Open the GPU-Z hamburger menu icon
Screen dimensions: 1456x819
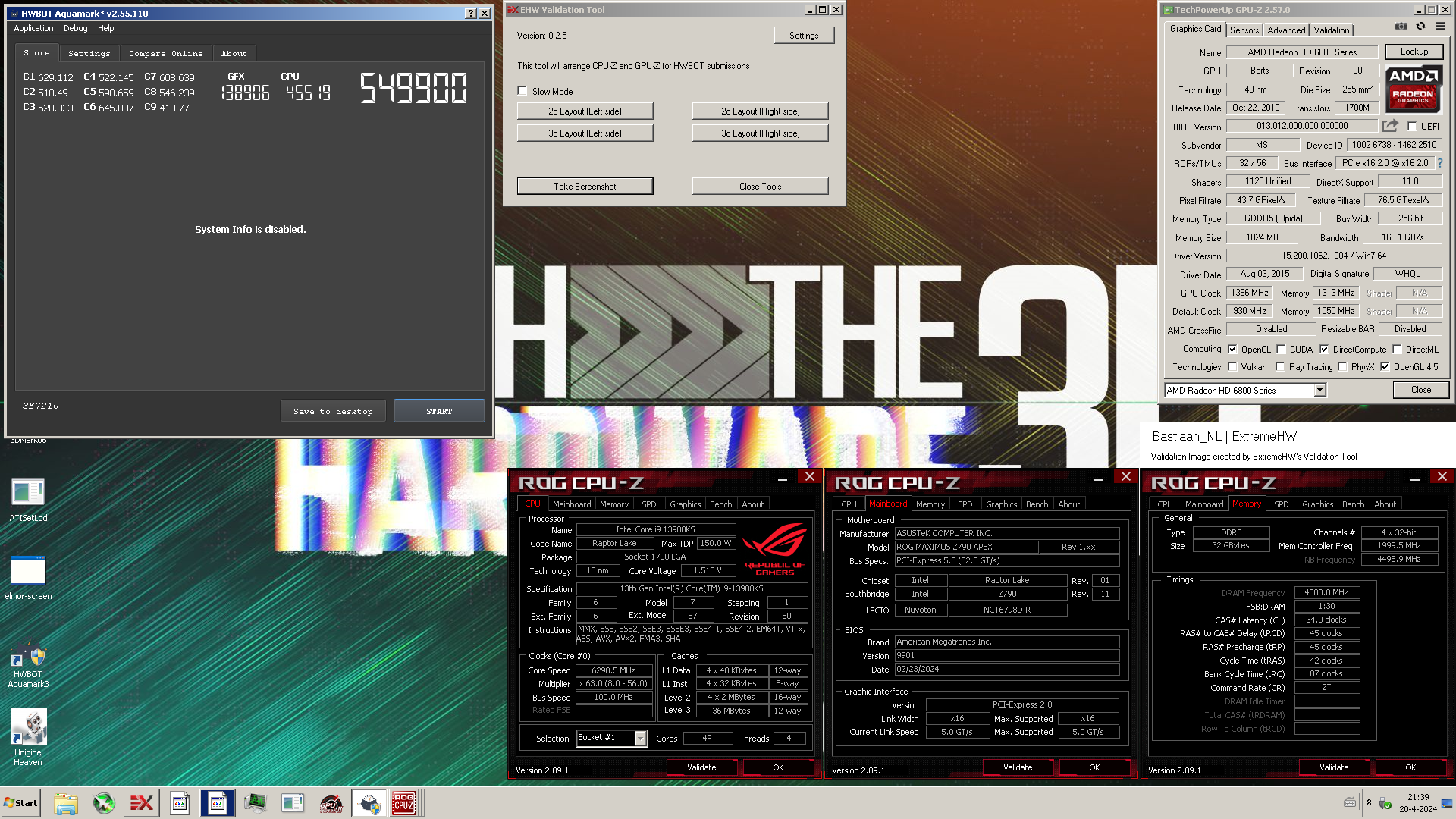pyautogui.click(x=1440, y=27)
